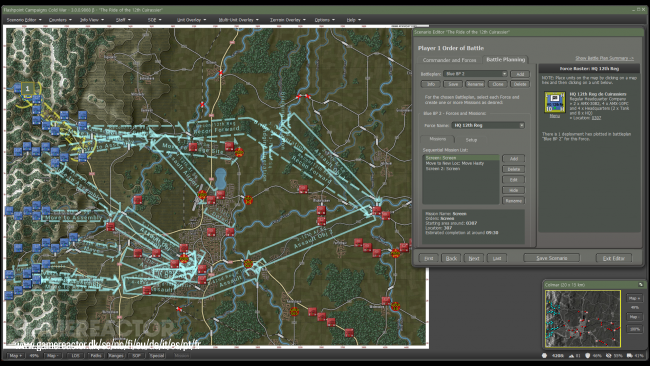The height and width of the screenshot is (366, 650).
Task: Click the battleplan Save button
Action: [453, 84]
